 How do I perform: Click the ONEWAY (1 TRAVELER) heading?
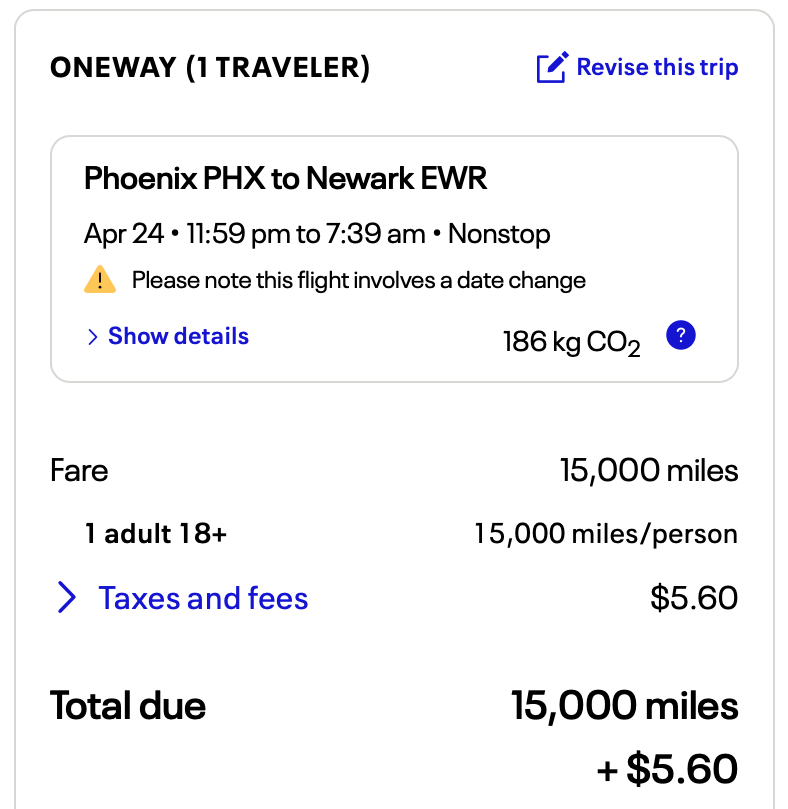210,68
